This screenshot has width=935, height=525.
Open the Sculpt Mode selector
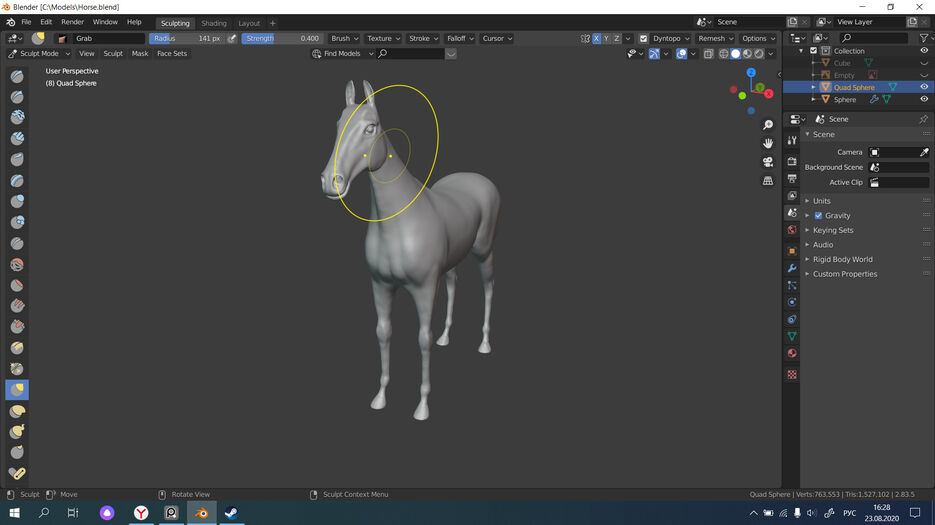coord(39,54)
